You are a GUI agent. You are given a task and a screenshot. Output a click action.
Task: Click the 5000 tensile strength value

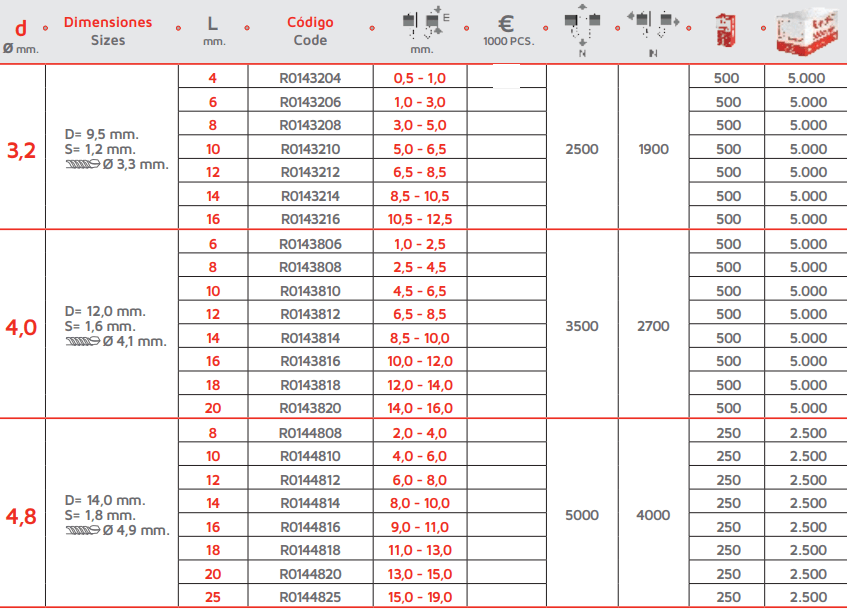pos(582,515)
